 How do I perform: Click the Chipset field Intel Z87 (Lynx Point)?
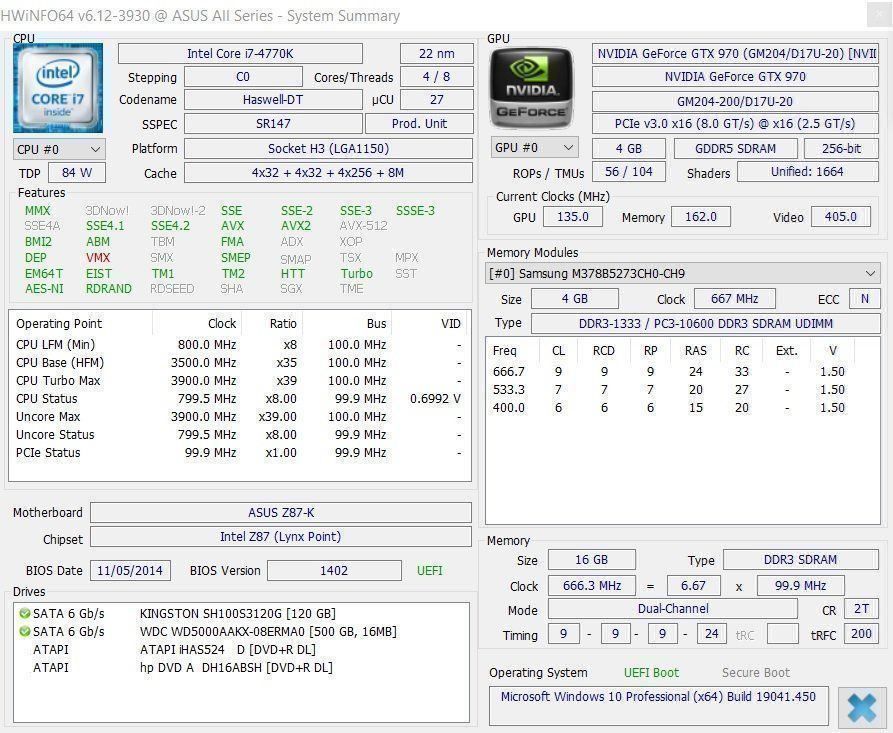pos(281,537)
